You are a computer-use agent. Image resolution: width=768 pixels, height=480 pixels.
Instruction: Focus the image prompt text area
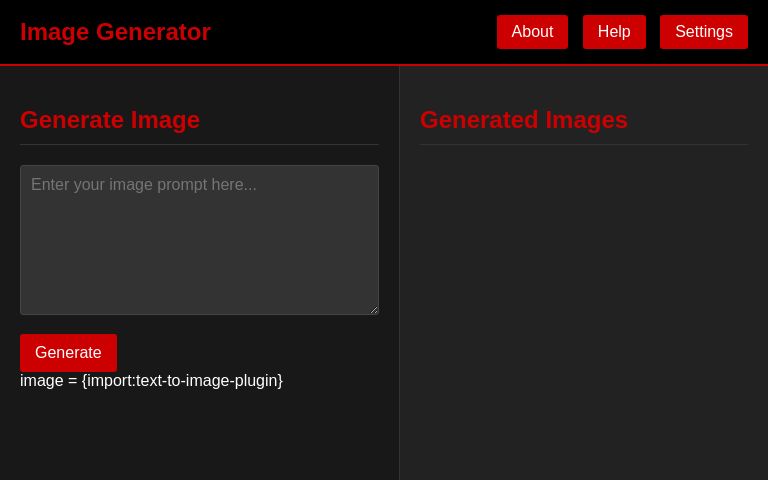coord(199,240)
